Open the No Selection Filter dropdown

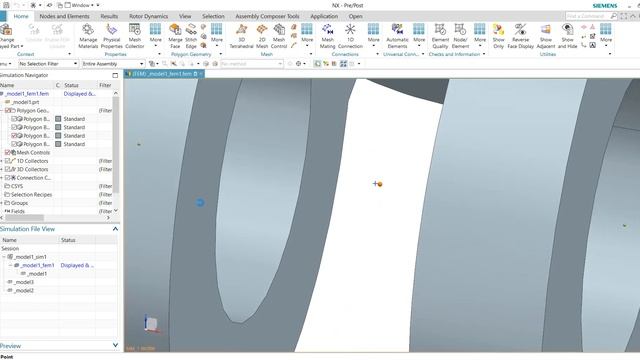click(x=48, y=64)
